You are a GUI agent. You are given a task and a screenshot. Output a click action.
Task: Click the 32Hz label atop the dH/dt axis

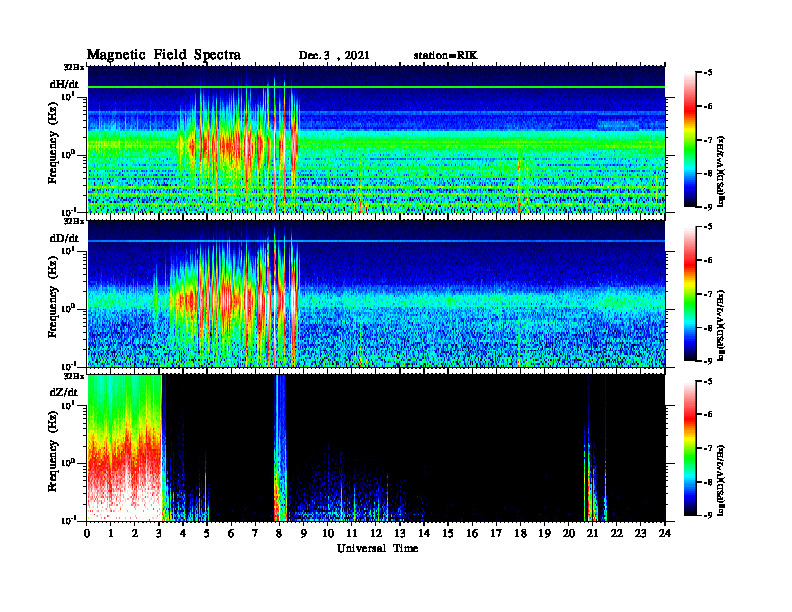click(x=74, y=67)
